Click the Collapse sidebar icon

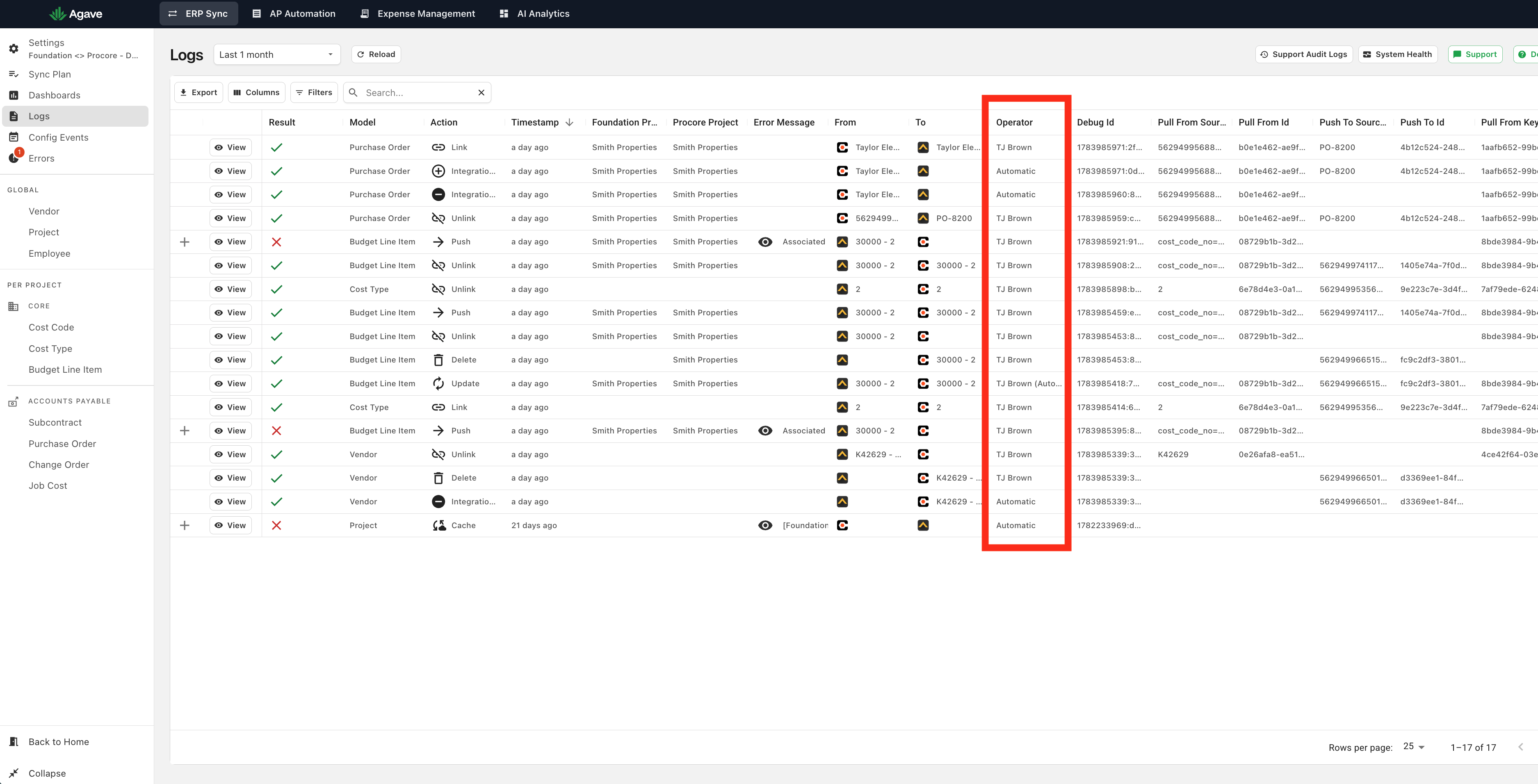tap(14, 773)
